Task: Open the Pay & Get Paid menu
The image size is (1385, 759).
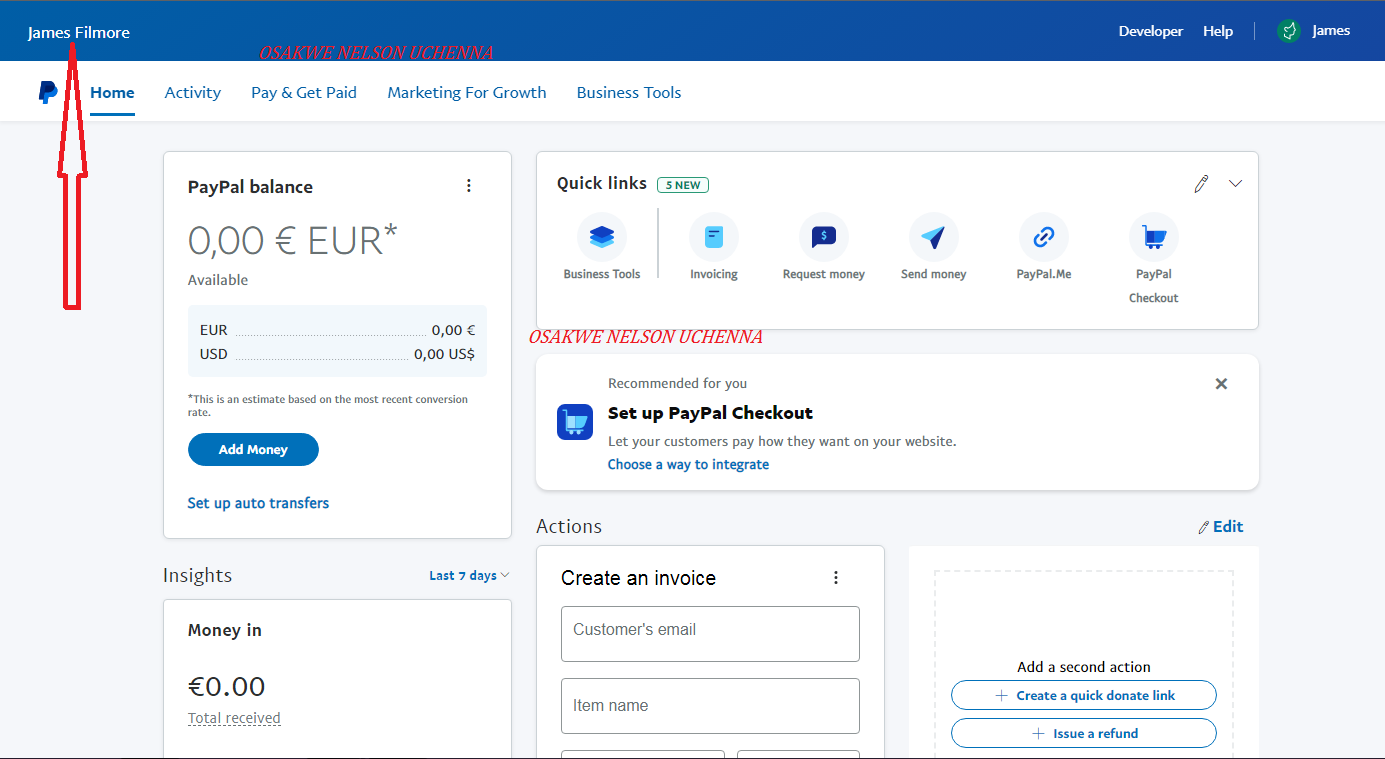Action: (304, 92)
